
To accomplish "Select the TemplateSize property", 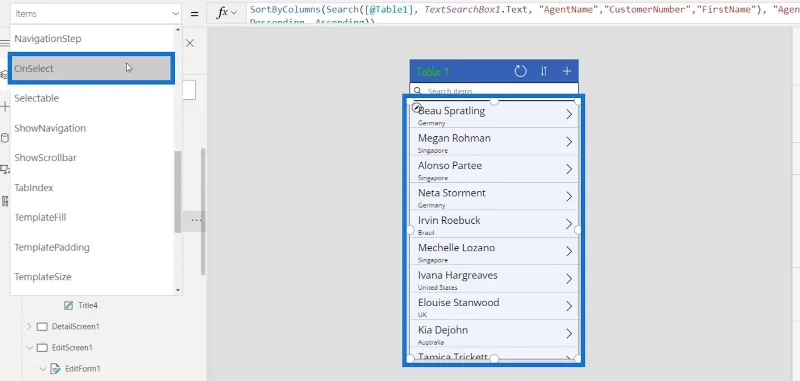I will pos(92,277).
